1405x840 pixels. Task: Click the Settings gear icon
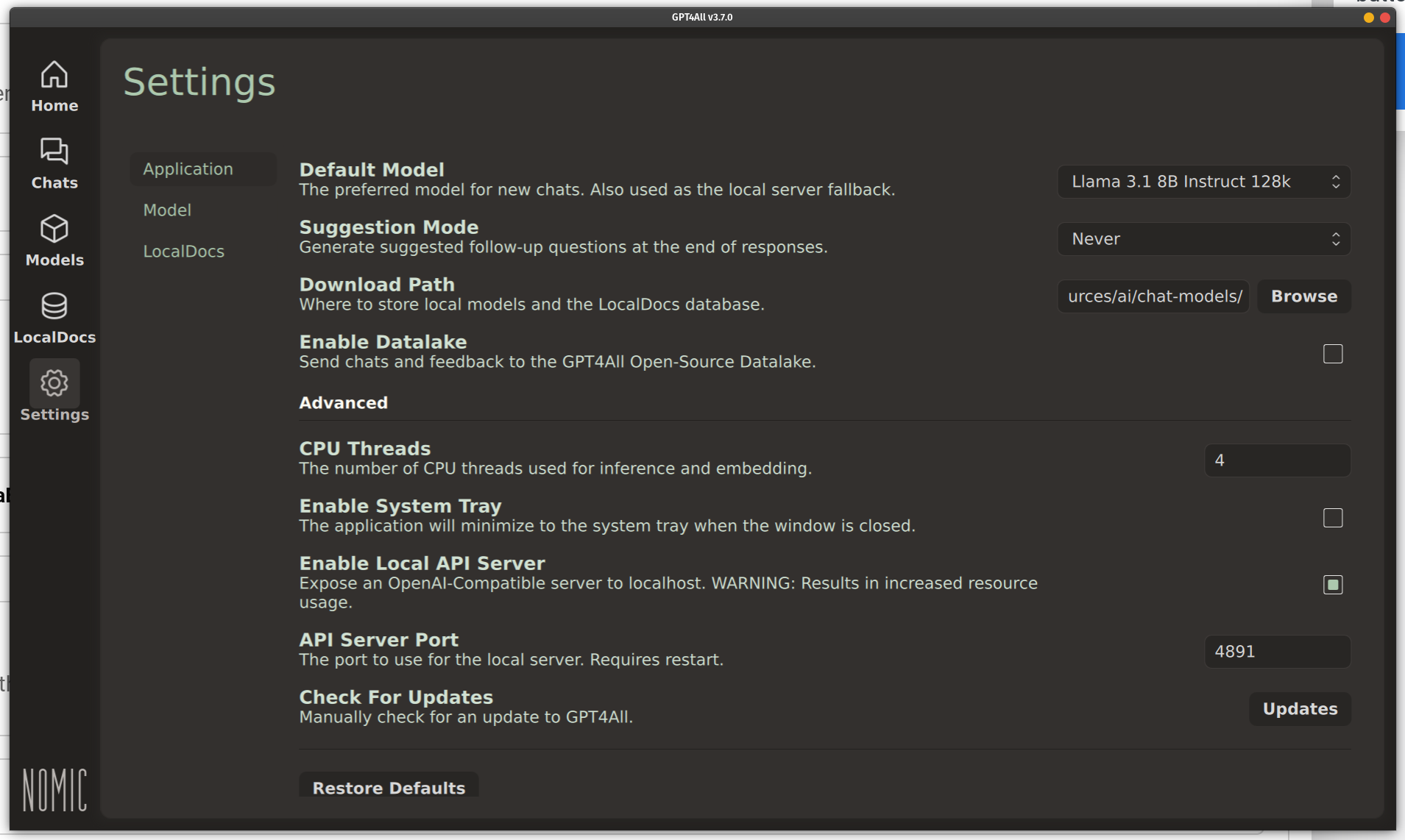(54, 383)
